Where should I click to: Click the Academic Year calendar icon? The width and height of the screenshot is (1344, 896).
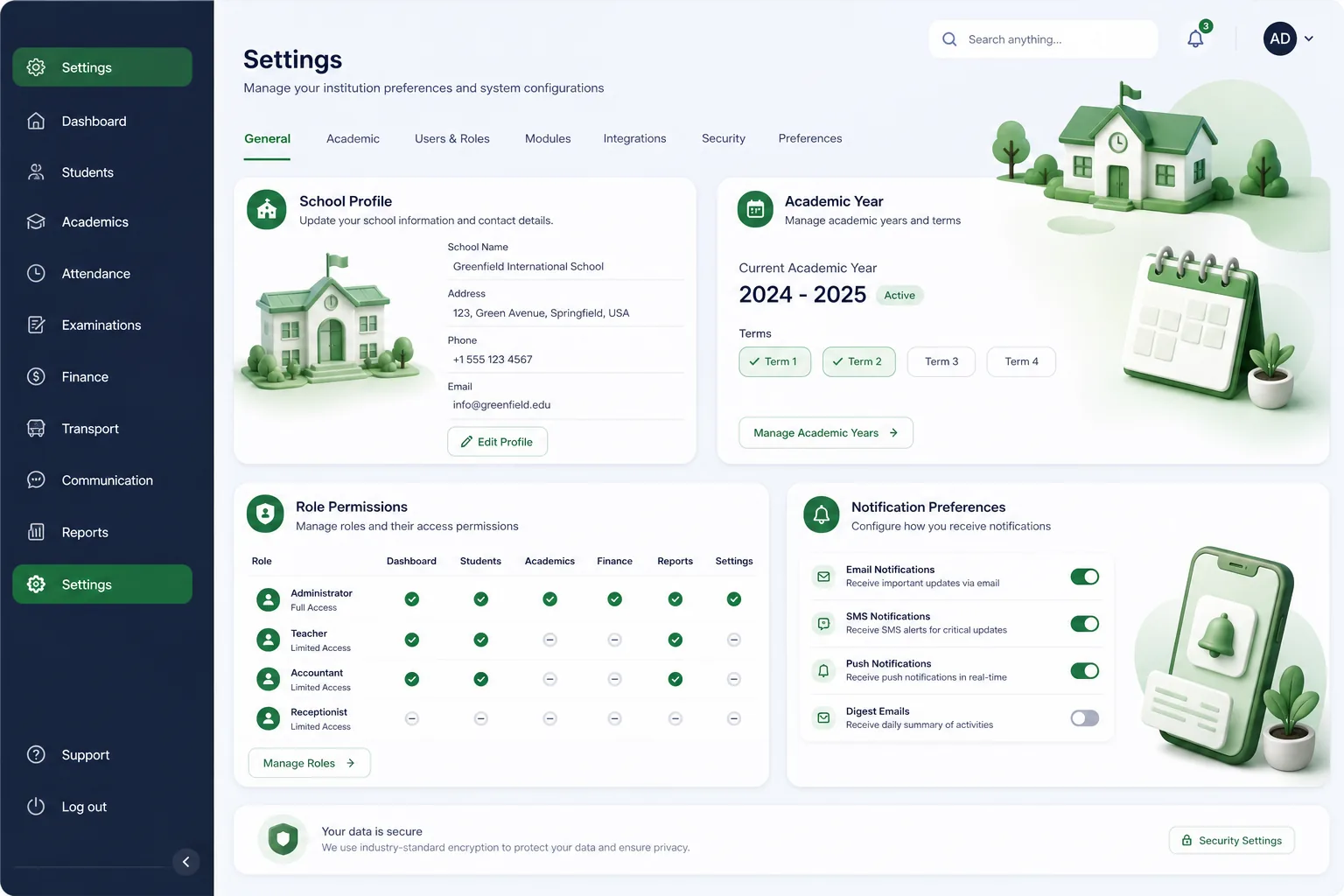[x=755, y=209]
